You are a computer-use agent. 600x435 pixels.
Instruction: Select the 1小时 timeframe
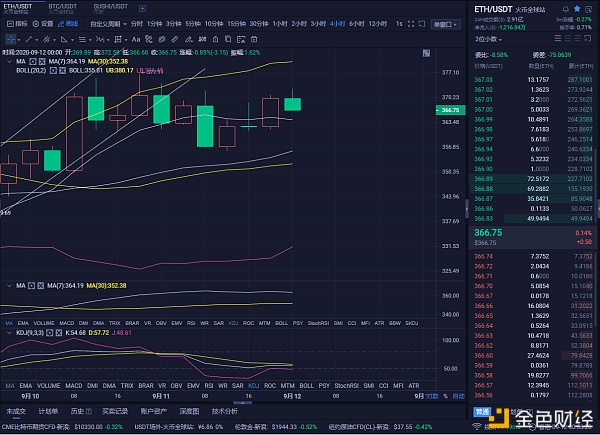coord(280,24)
